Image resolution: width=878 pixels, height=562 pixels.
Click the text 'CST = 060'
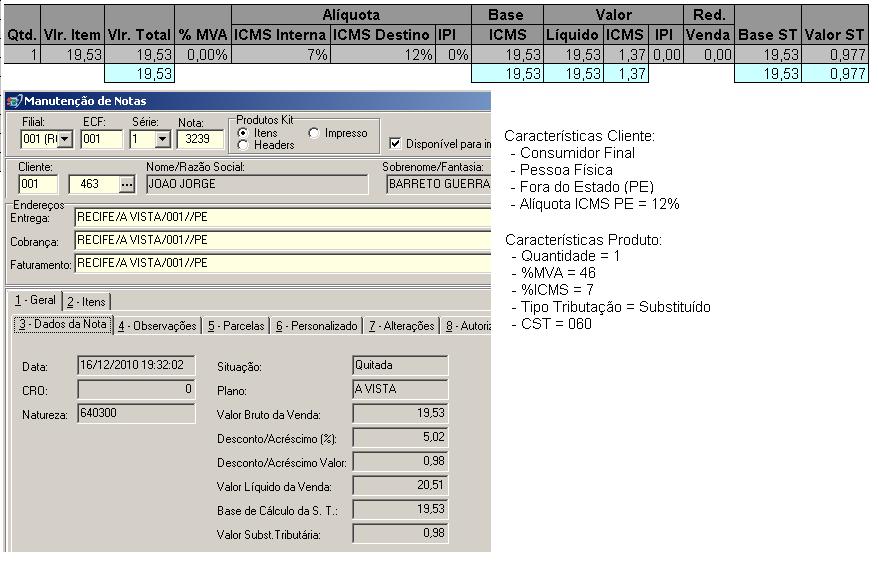tap(556, 324)
